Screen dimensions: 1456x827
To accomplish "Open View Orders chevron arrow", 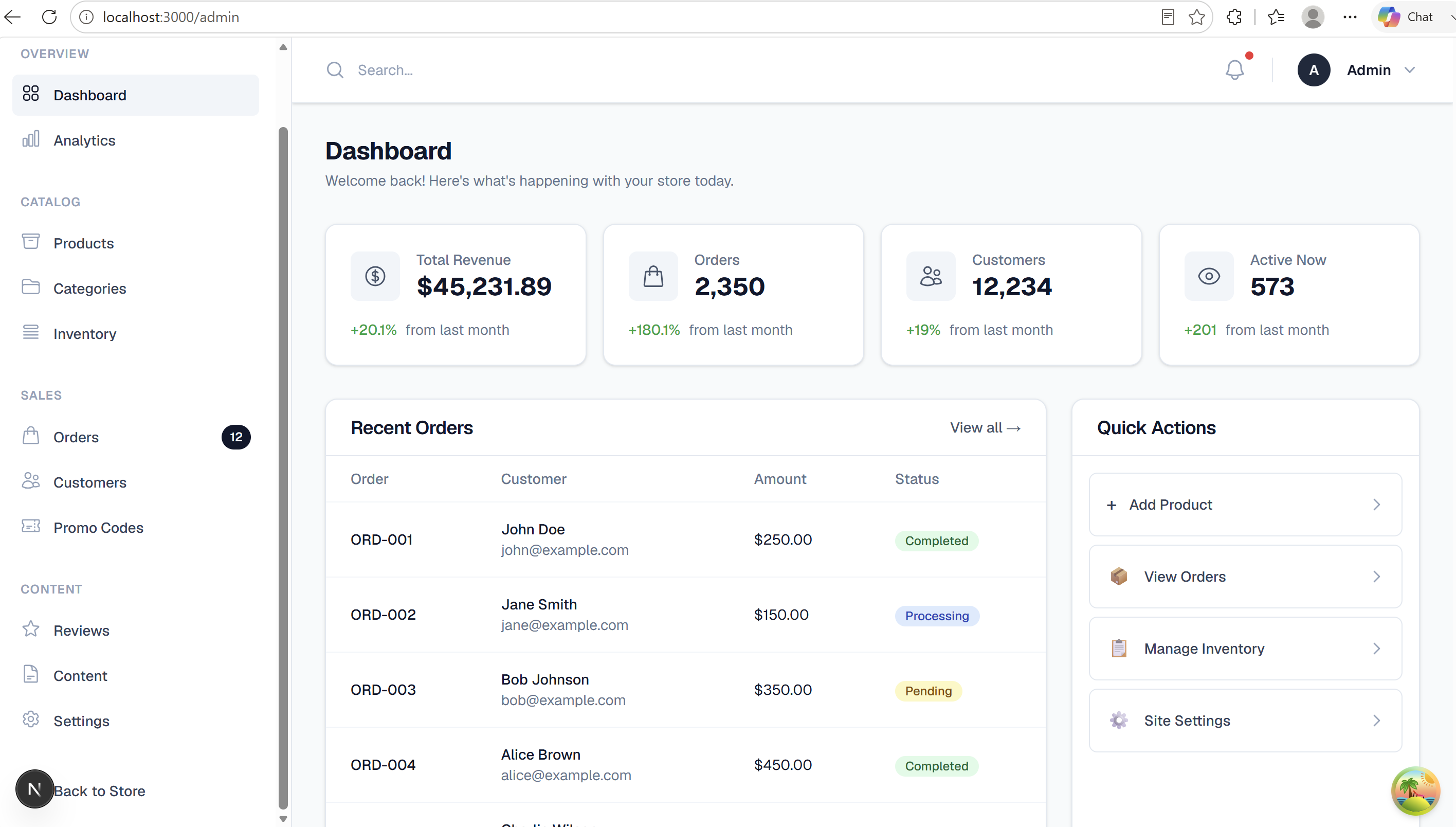I will [1376, 577].
